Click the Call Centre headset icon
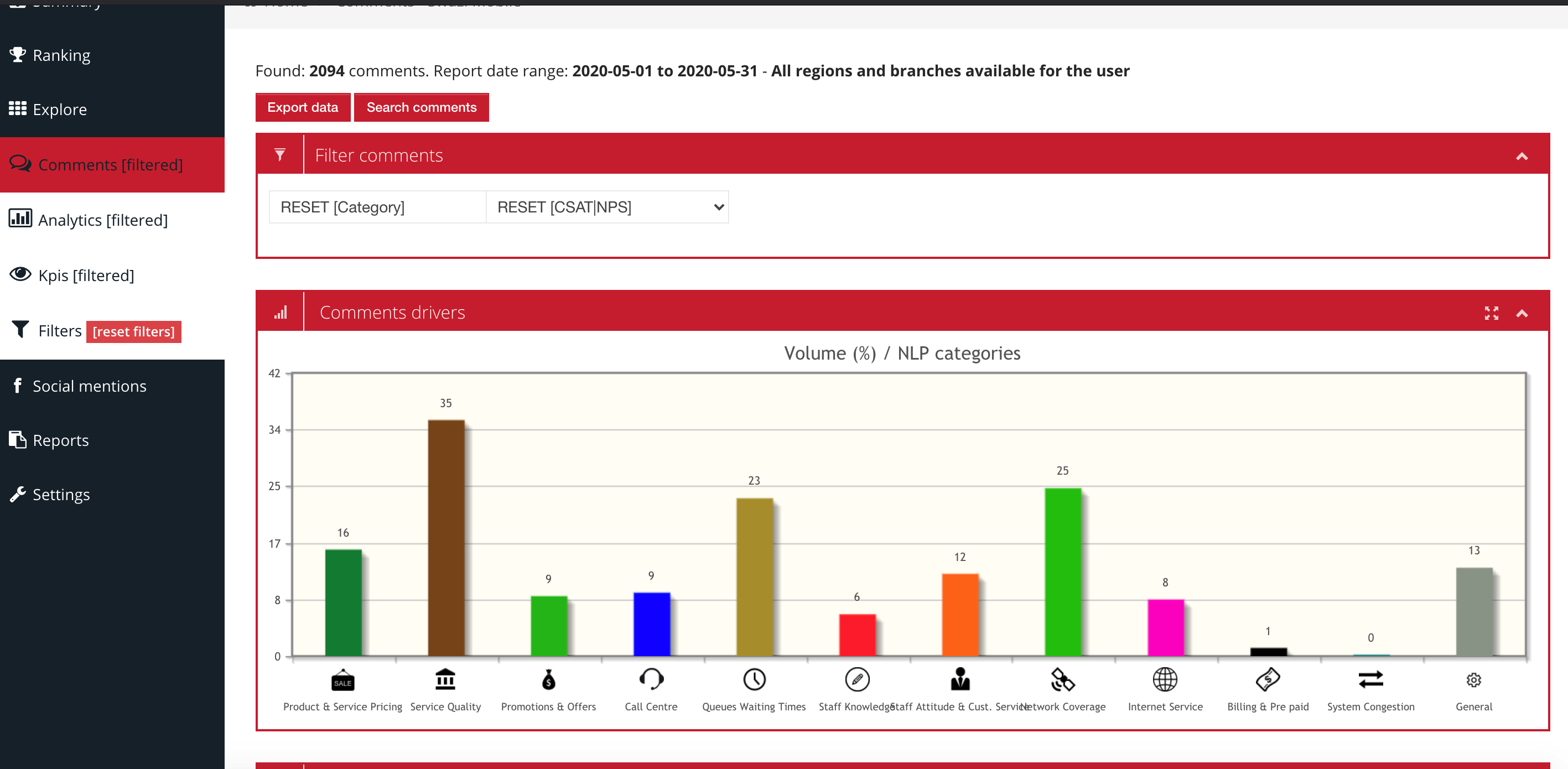 click(x=651, y=679)
